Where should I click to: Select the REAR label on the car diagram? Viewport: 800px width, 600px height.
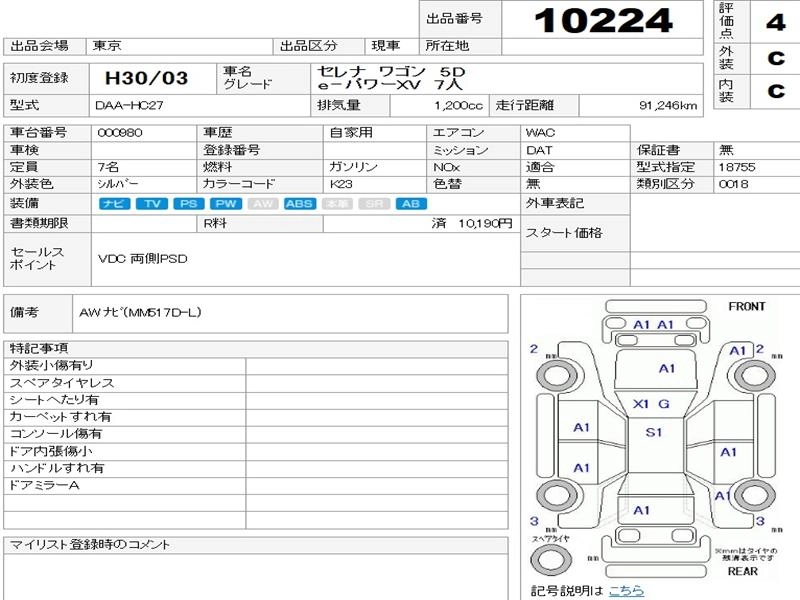point(742,571)
